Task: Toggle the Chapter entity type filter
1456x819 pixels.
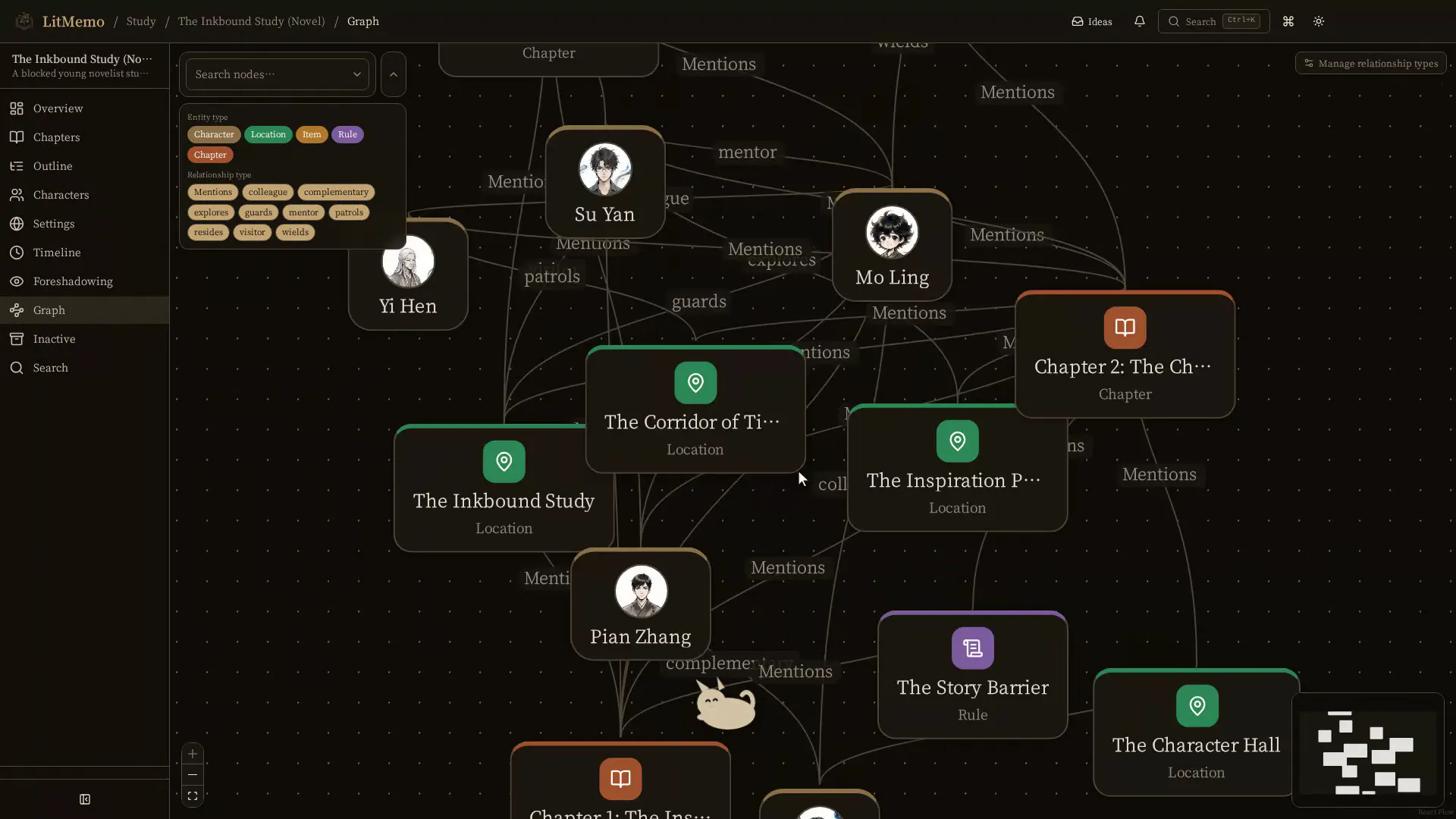Action: tap(210, 155)
